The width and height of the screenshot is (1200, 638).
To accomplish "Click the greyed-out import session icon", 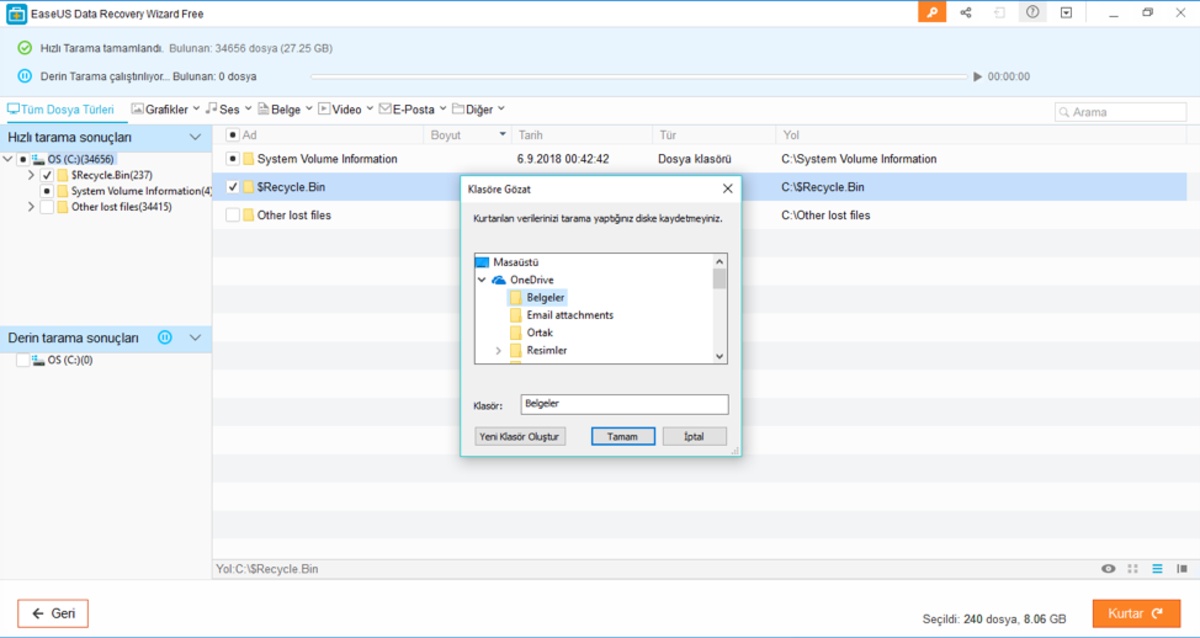I will 1000,12.
